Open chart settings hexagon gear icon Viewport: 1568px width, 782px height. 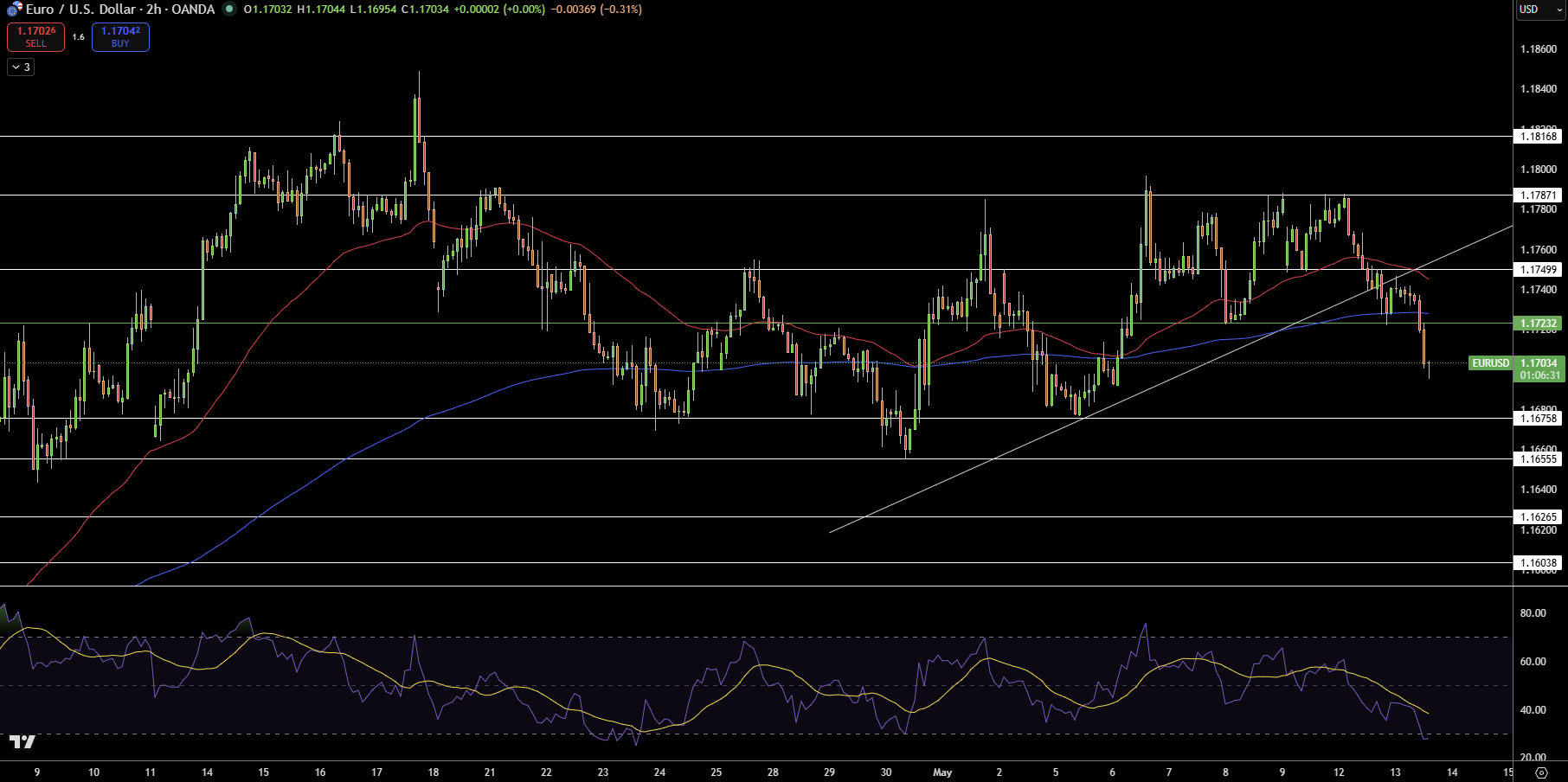[x=1541, y=772]
